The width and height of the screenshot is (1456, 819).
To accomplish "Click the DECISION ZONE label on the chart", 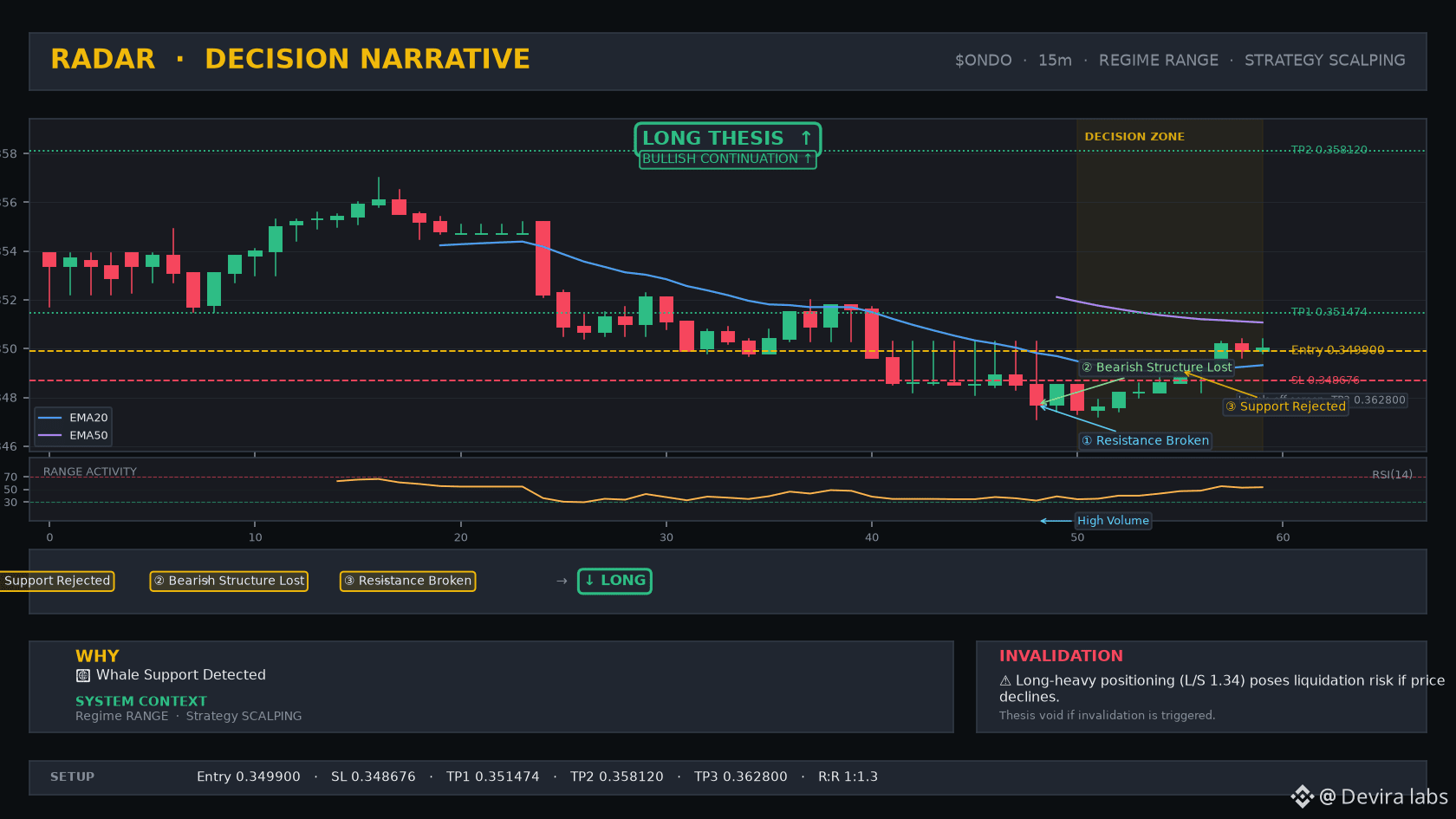I will pyautogui.click(x=1134, y=137).
